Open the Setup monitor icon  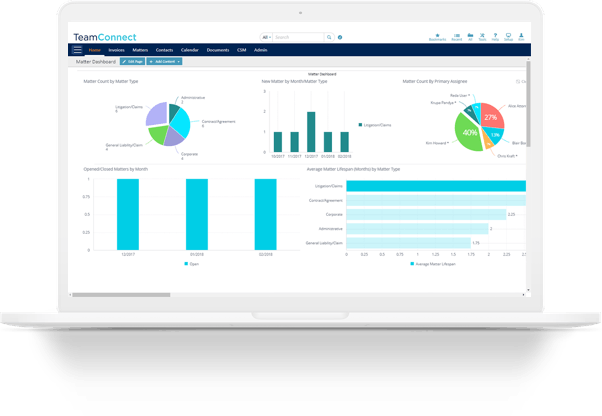(508, 37)
